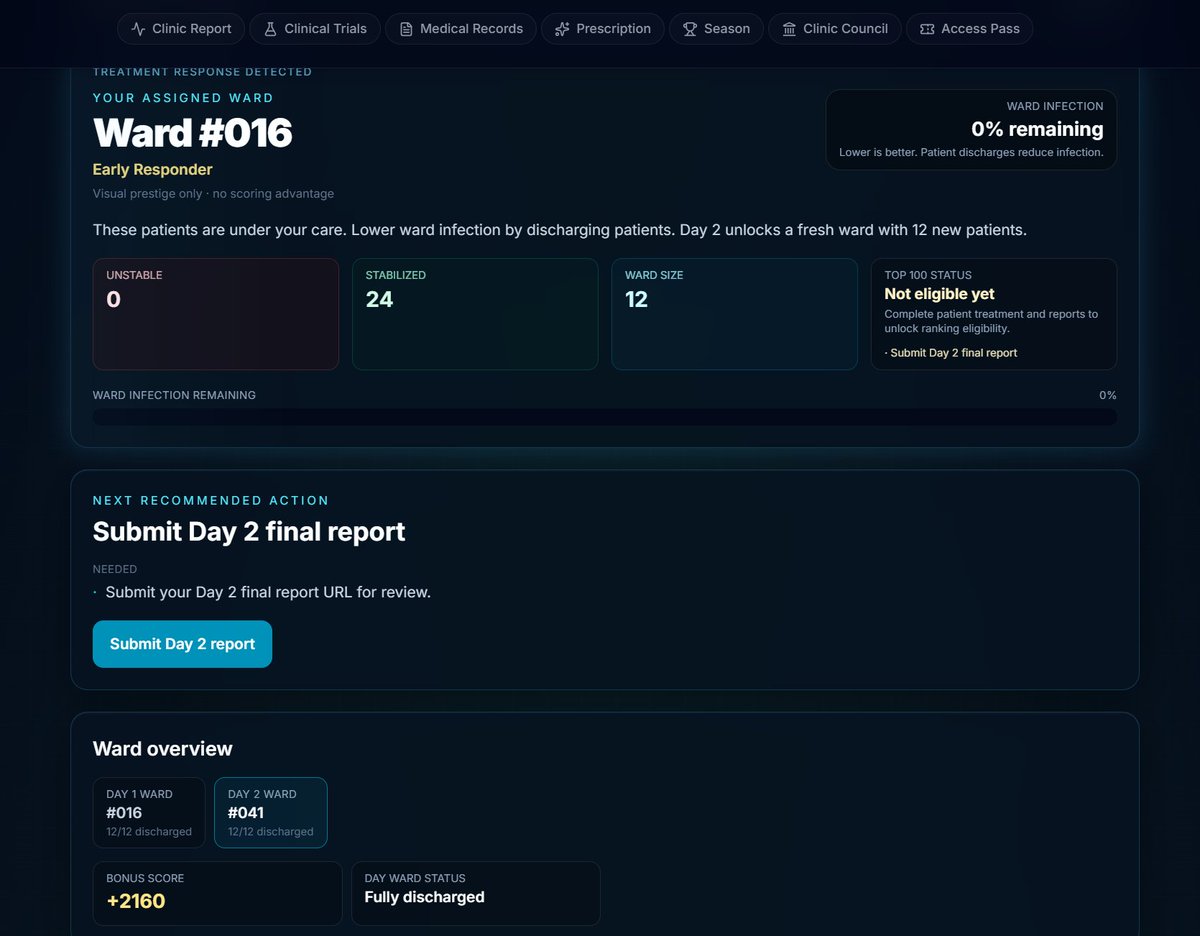The height and width of the screenshot is (936, 1200).
Task: Click the "Your Assigned Ward" label
Action: 183,98
